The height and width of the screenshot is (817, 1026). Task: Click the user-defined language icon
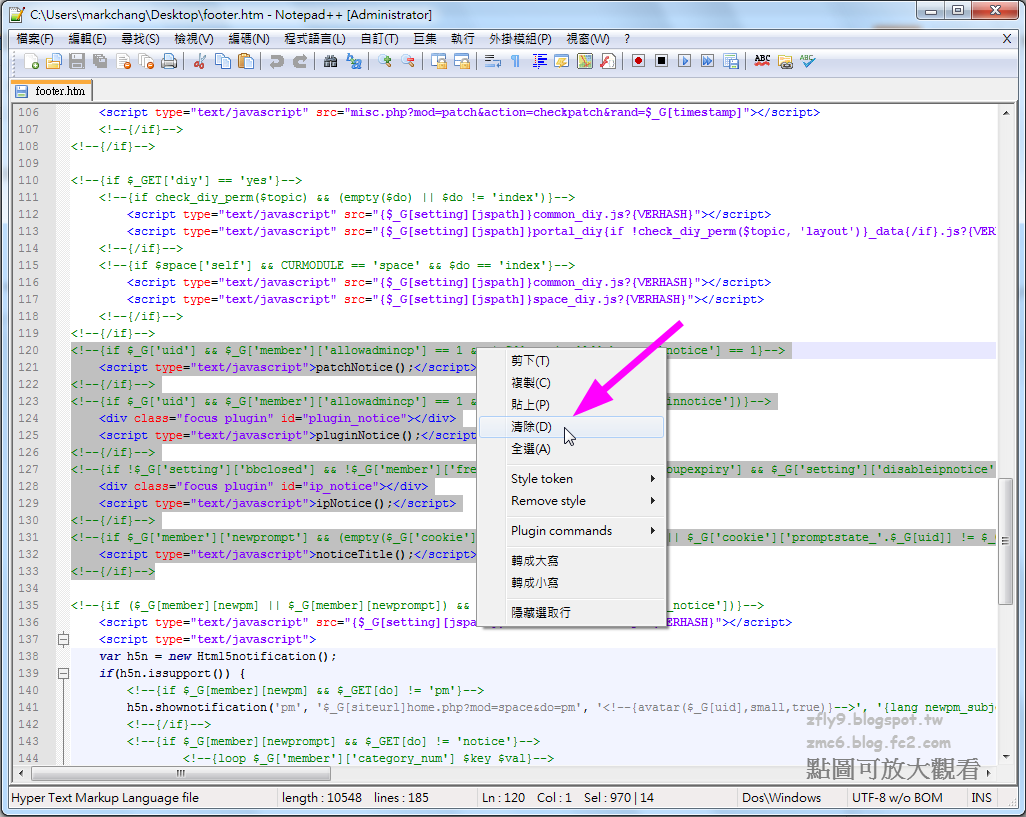point(562,61)
